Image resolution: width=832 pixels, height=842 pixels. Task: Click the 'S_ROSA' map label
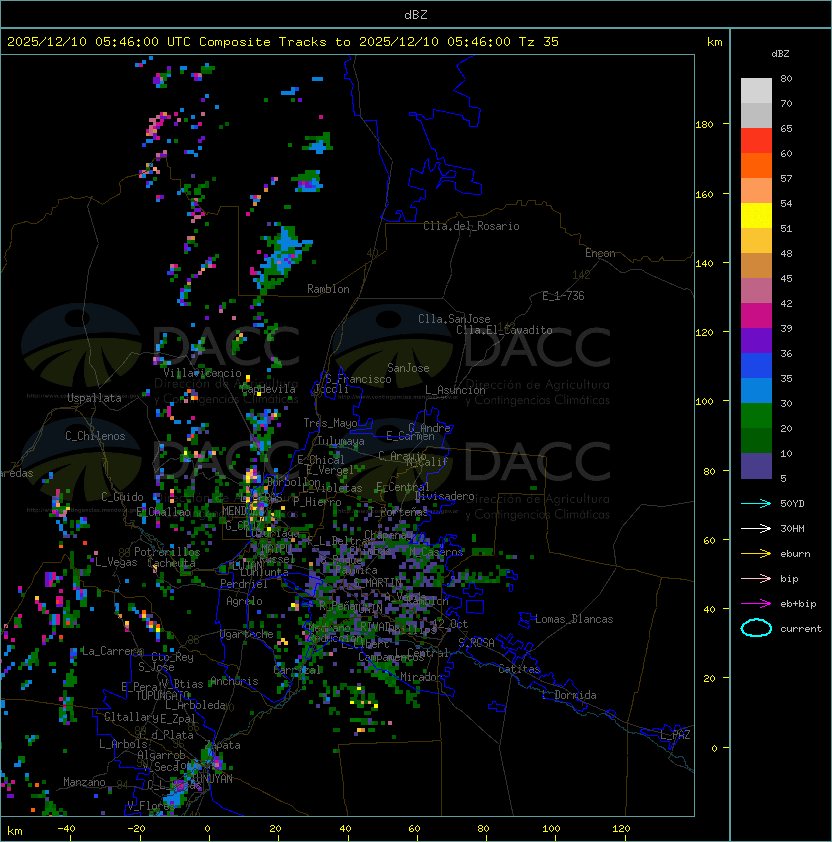476,643
